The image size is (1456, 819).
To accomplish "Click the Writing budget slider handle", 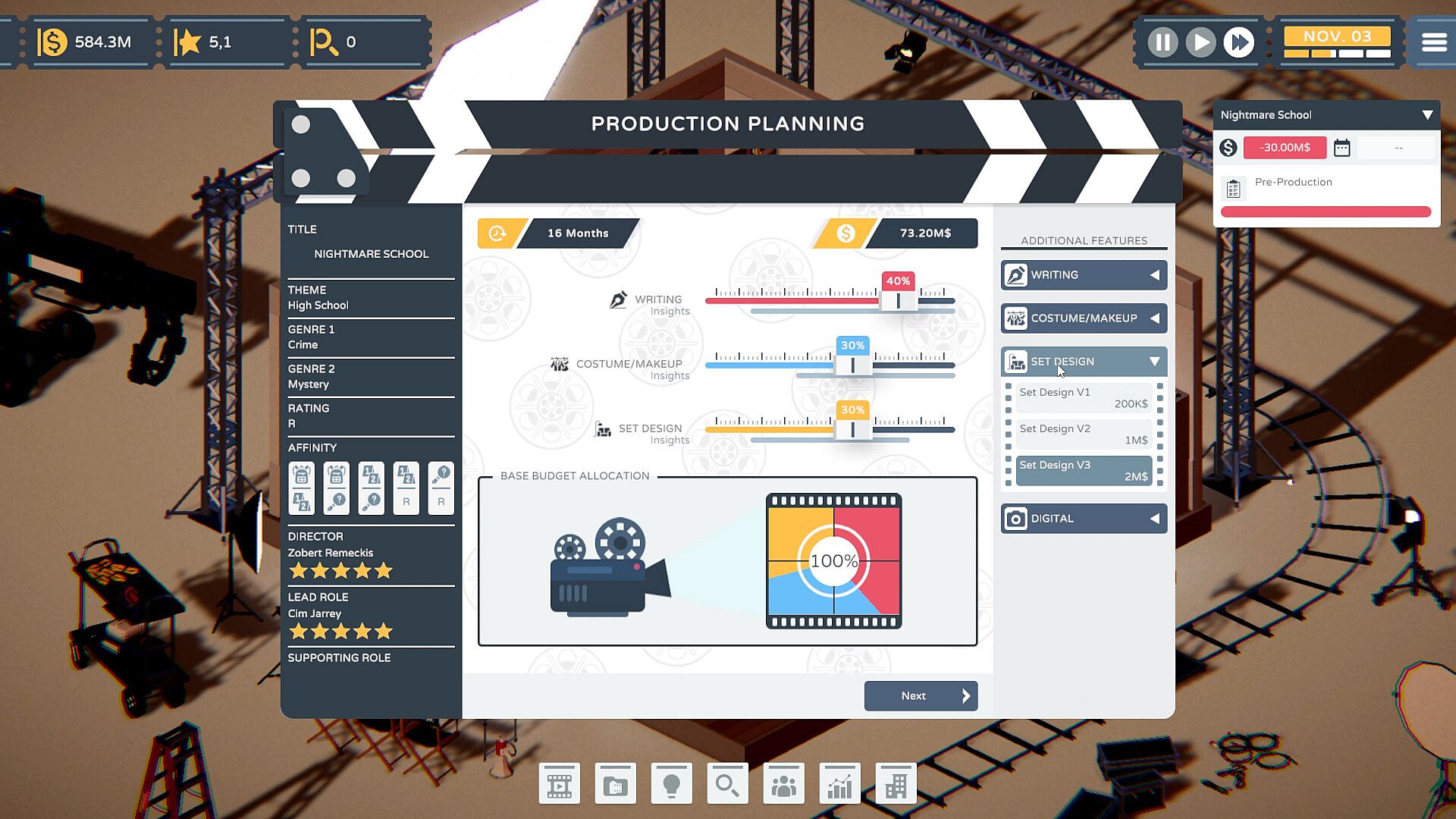I will tap(898, 301).
